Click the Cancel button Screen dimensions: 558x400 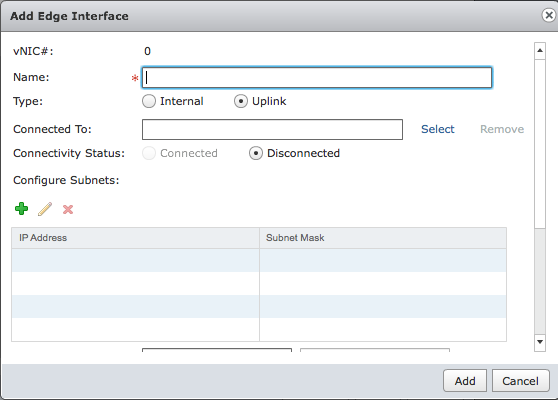(x=521, y=381)
